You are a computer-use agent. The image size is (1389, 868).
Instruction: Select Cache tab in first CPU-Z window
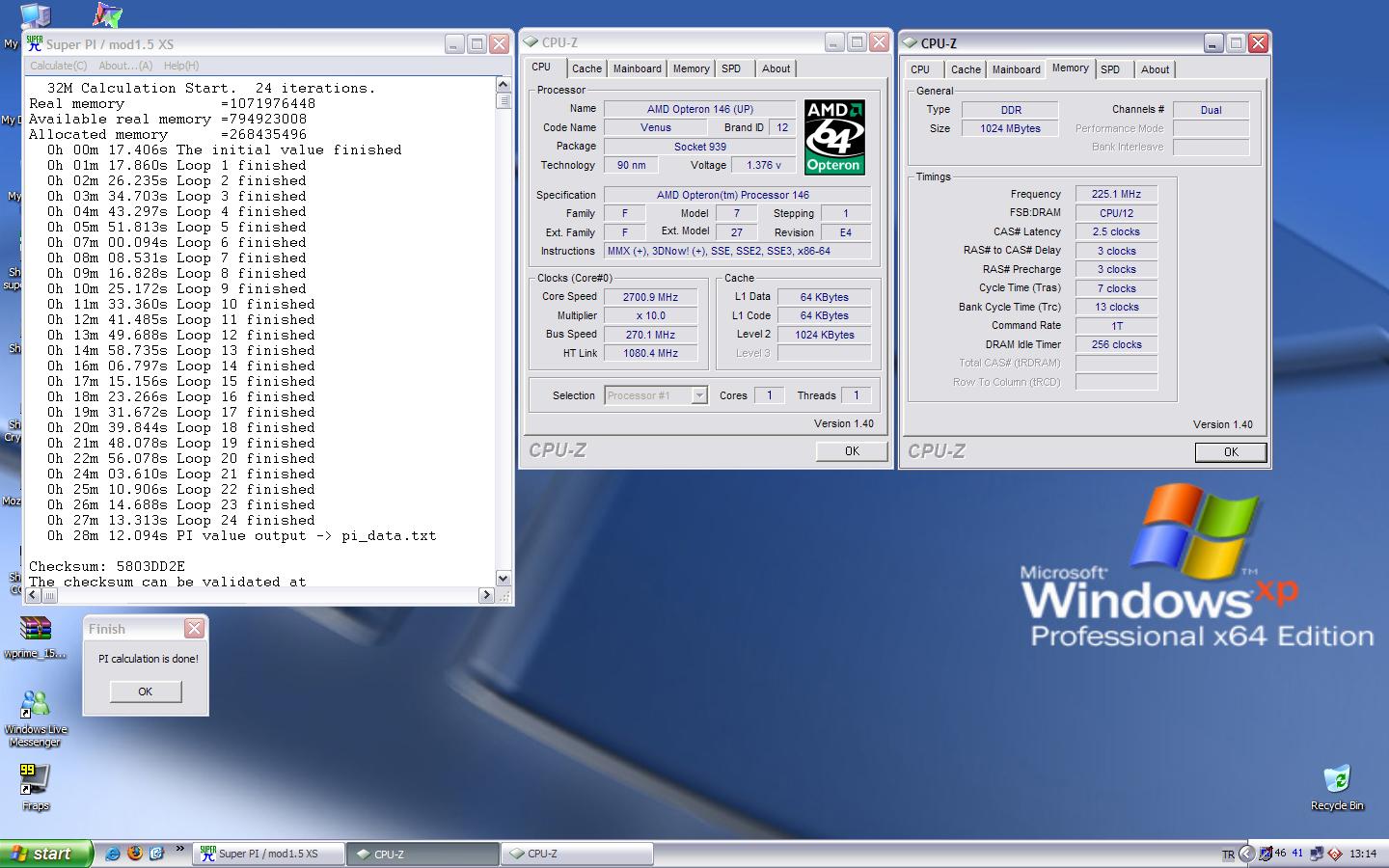[x=586, y=68]
